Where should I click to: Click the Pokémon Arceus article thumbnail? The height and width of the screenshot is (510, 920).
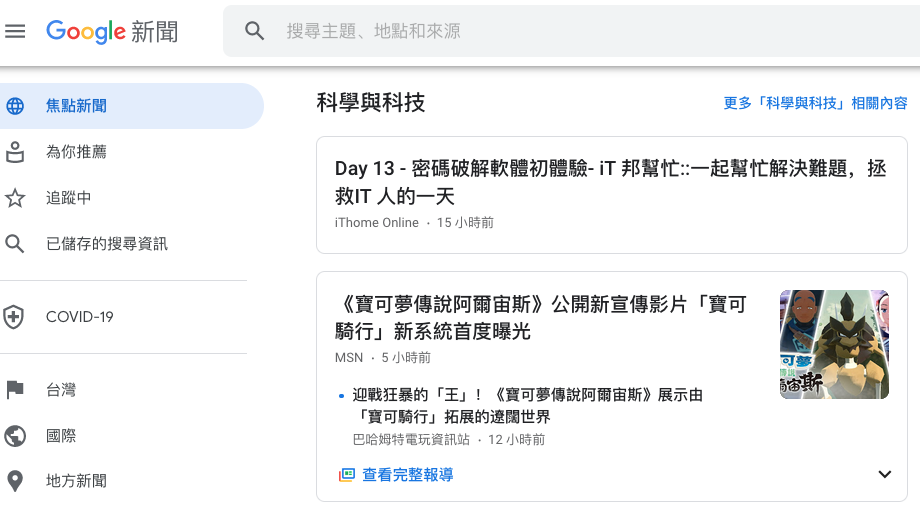tap(834, 344)
